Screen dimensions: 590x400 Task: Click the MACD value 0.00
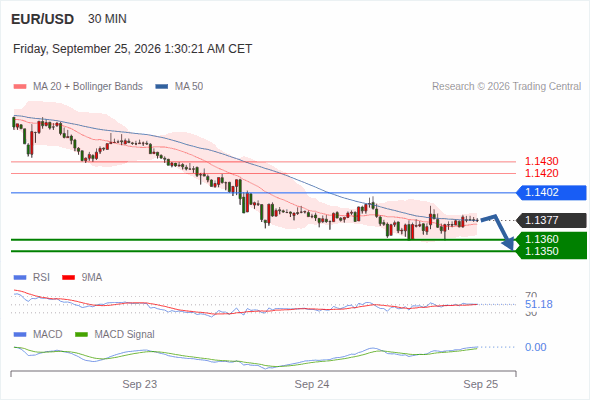pyautogui.click(x=535, y=347)
